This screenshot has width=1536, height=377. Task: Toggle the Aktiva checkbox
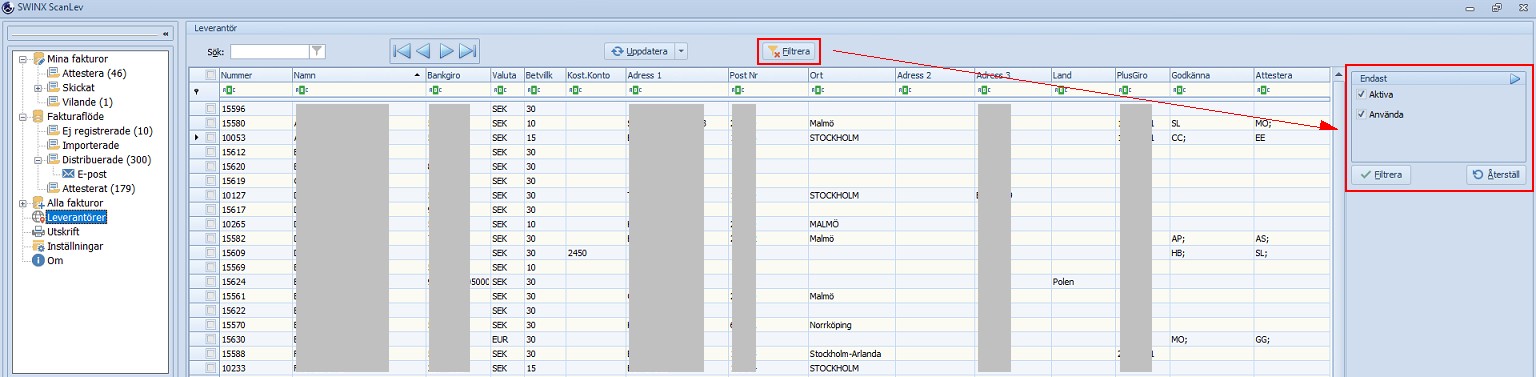[1361, 94]
